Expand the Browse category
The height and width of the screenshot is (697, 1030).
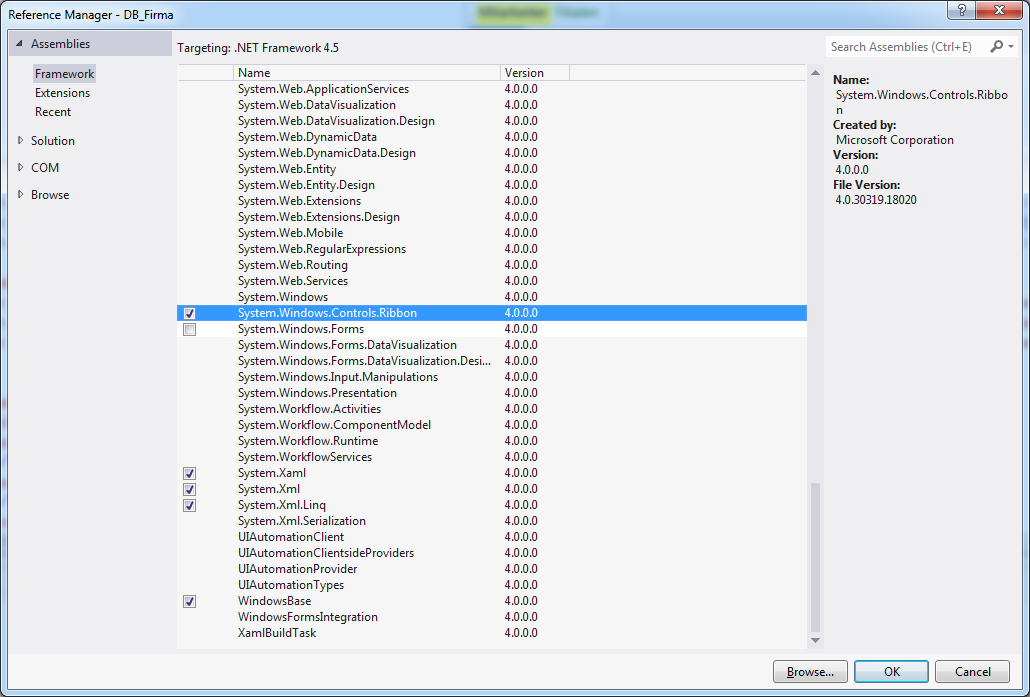pos(20,195)
